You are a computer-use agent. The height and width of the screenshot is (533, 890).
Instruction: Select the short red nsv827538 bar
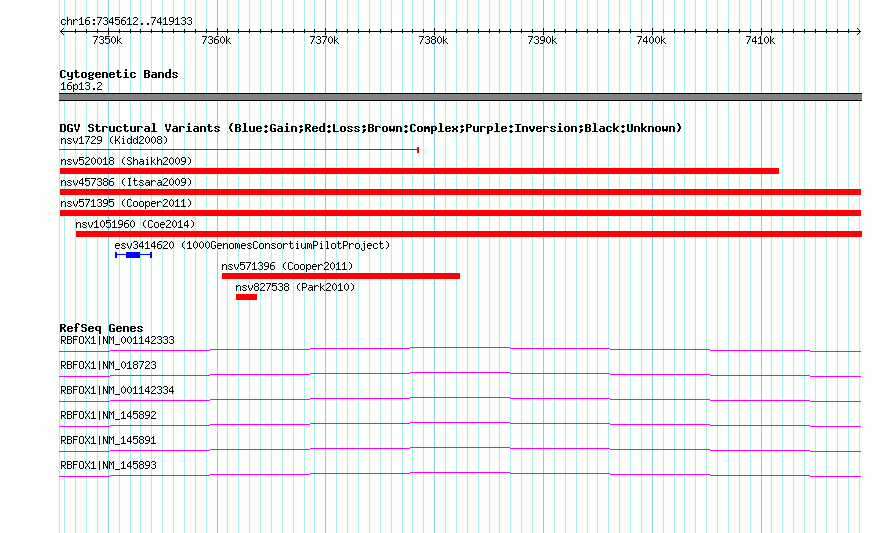[246, 297]
